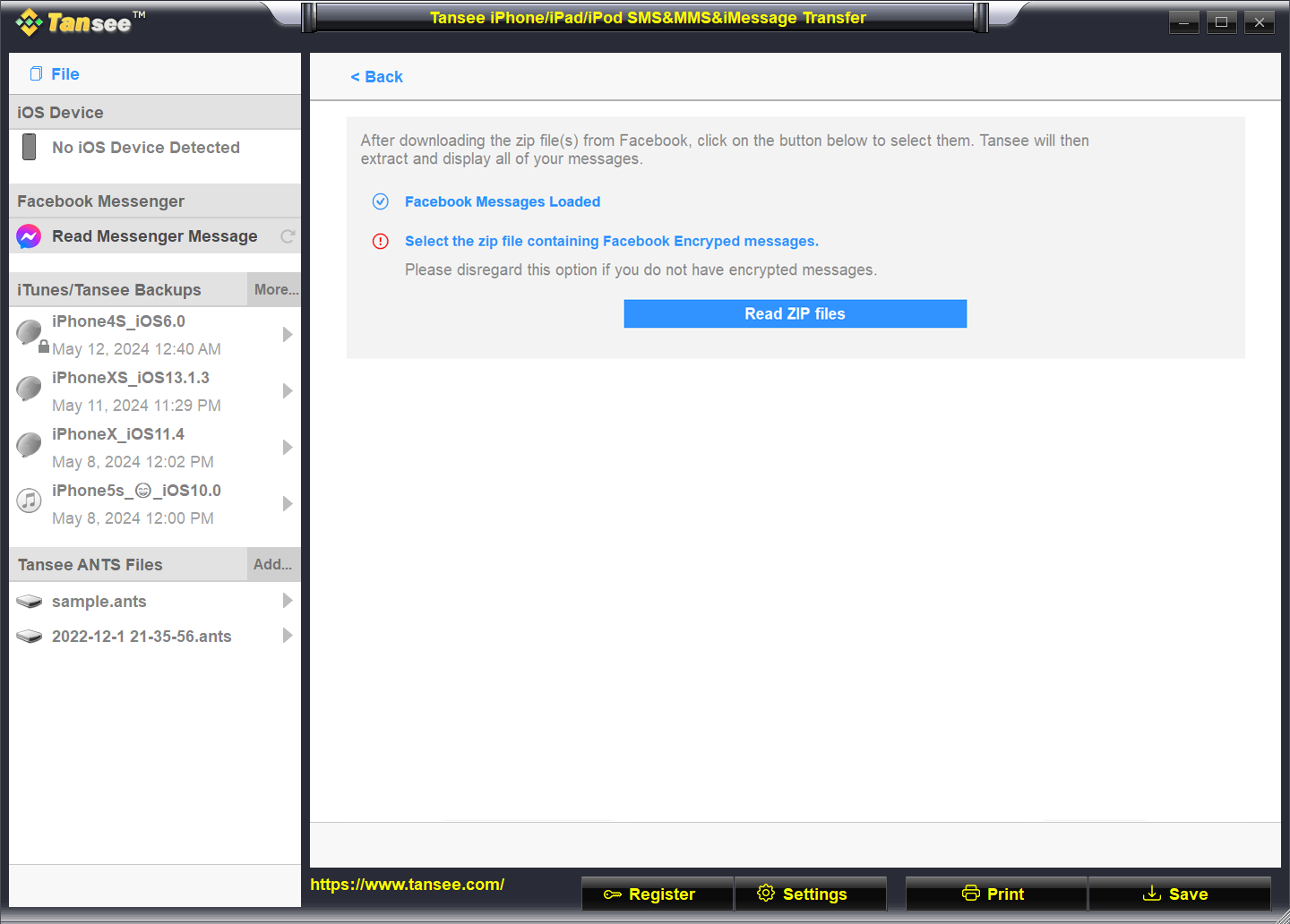Expand the 2022-12-1 21-35-56.ants arrow

288,635
